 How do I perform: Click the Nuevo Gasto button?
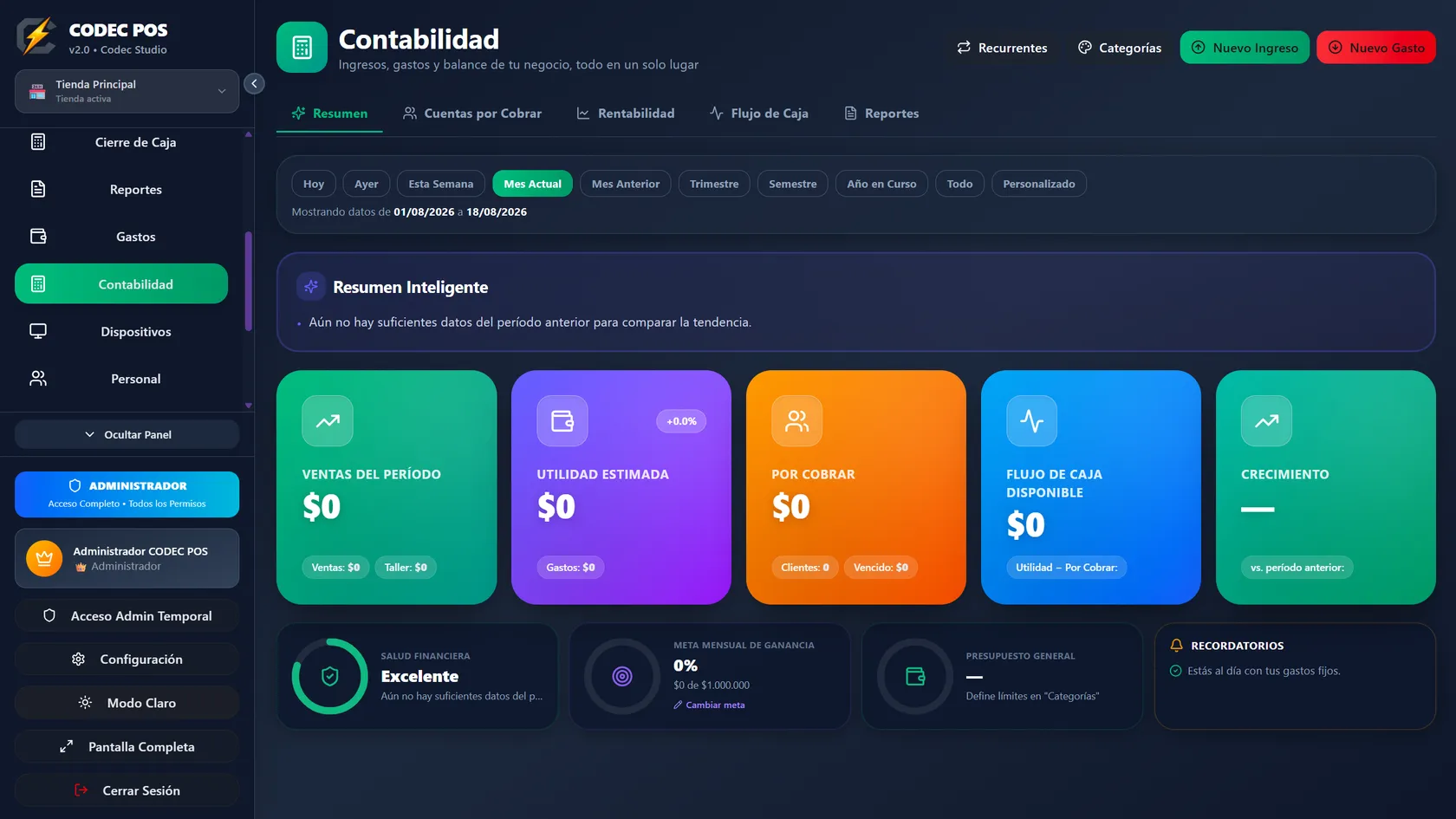coord(1376,48)
